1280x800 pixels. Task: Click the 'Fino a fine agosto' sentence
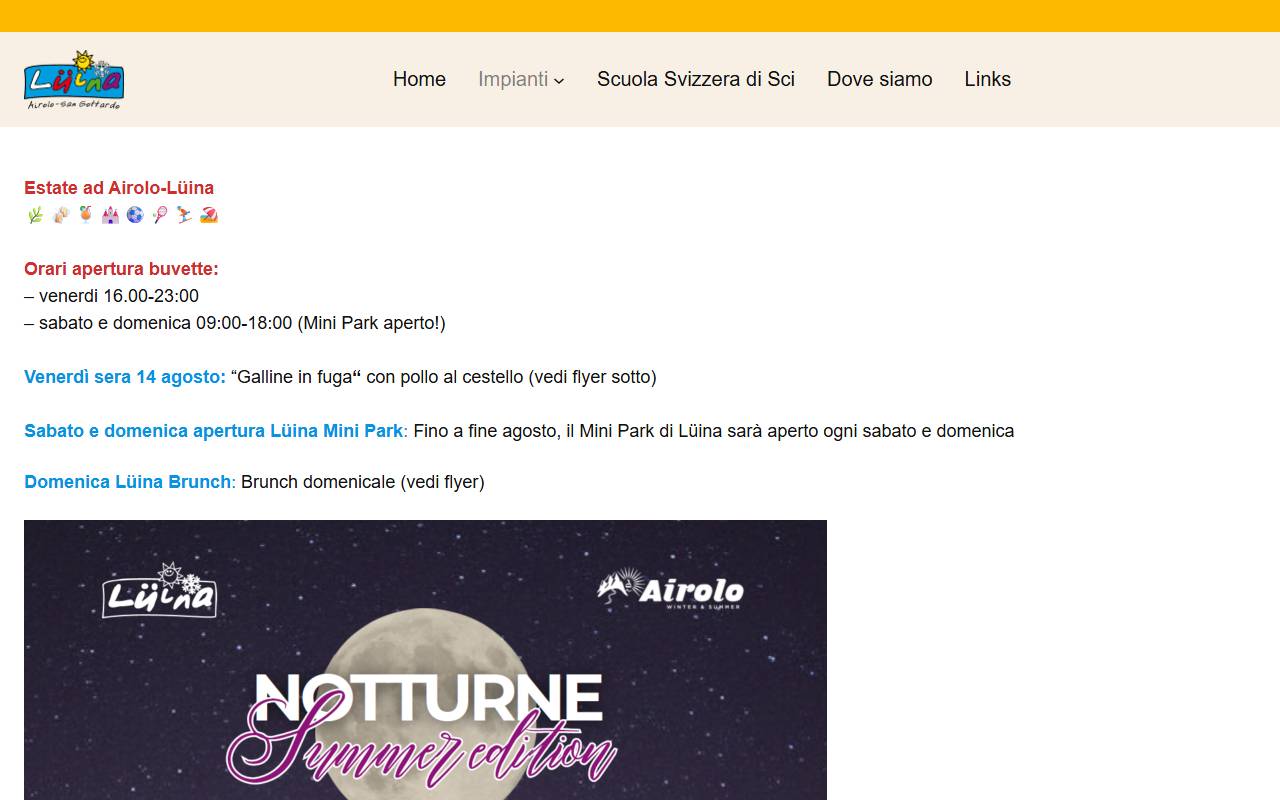point(714,431)
